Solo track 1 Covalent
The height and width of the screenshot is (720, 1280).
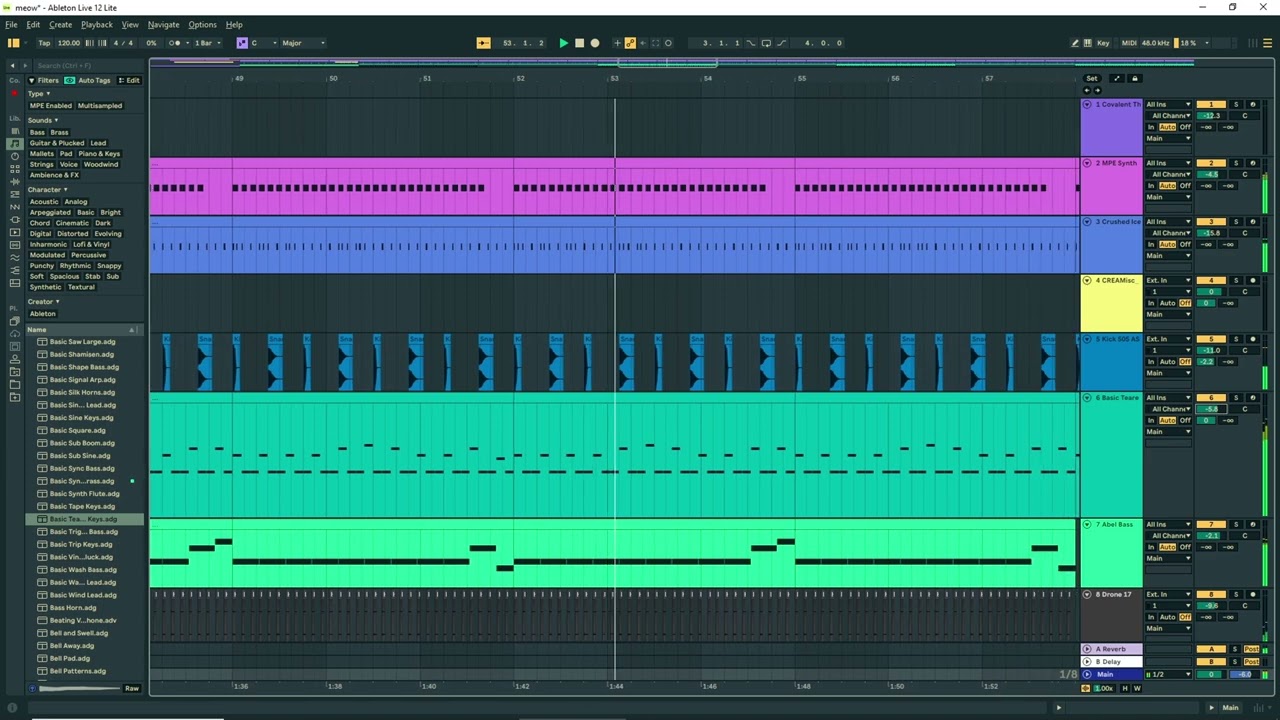point(1236,105)
